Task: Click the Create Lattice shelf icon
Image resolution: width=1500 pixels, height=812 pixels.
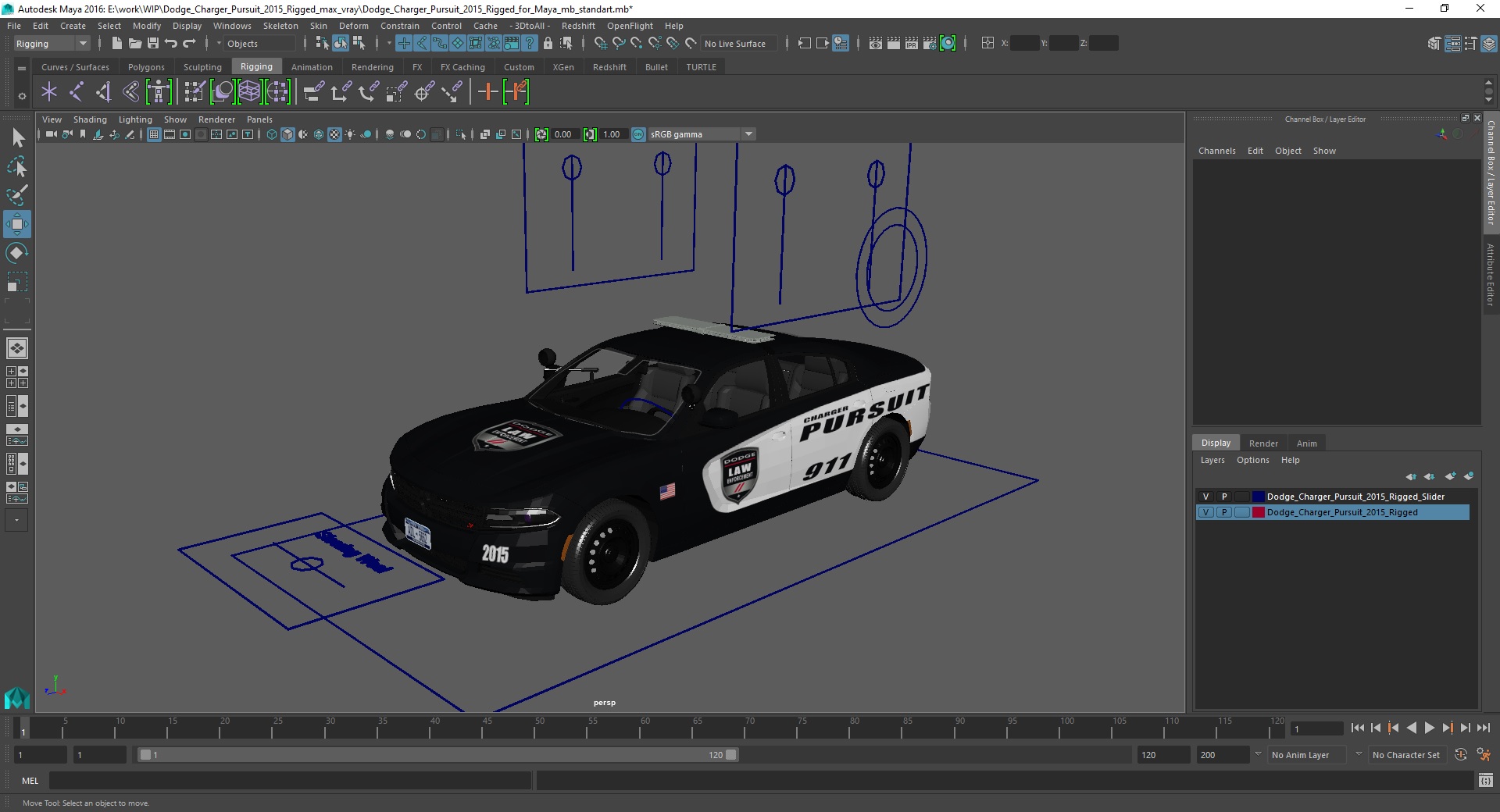Action: click(249, 92)
